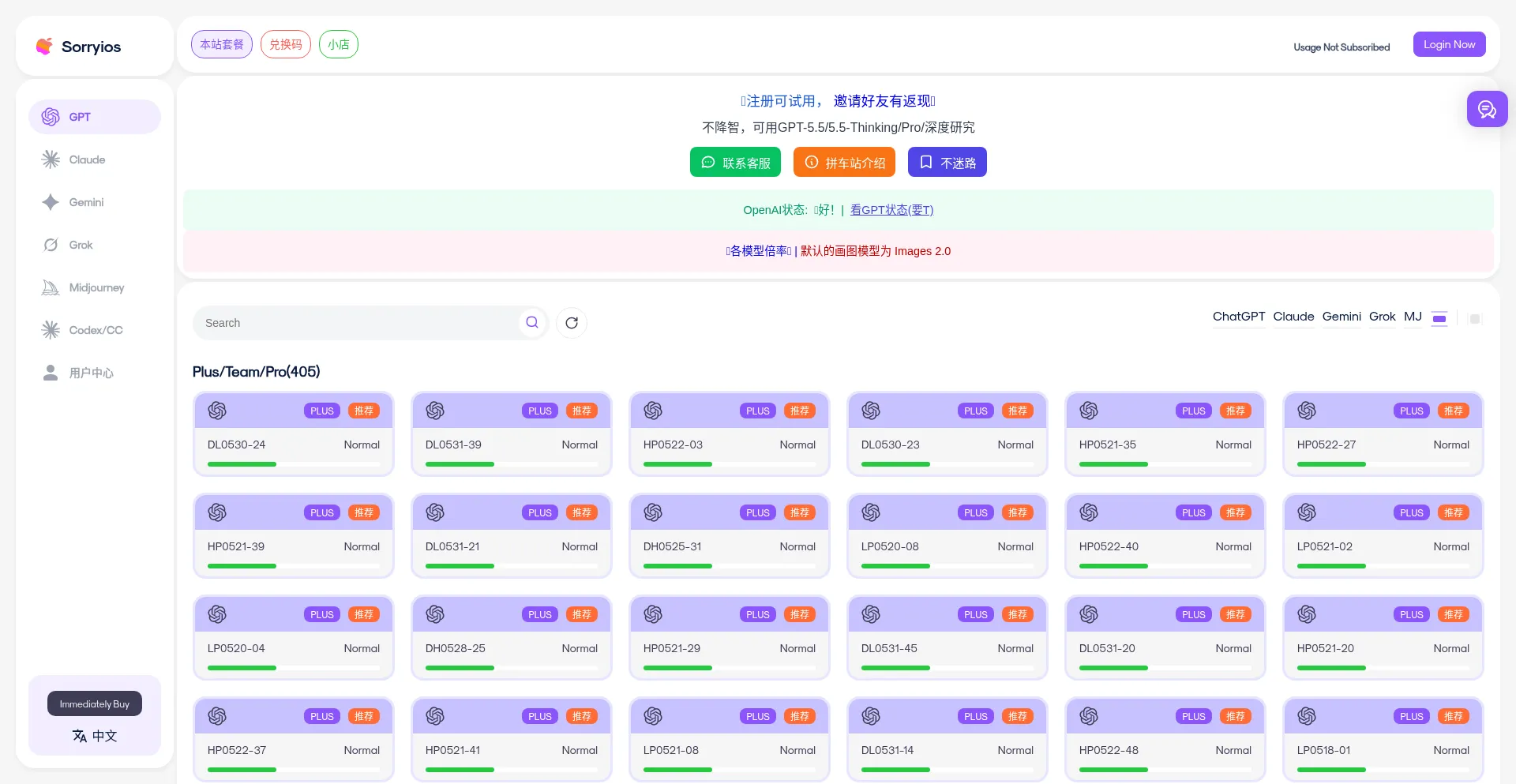This screenshot has width=1516, height=784.
Task: Open the 看GPT状态(要T) link
Action: (891, 210)
